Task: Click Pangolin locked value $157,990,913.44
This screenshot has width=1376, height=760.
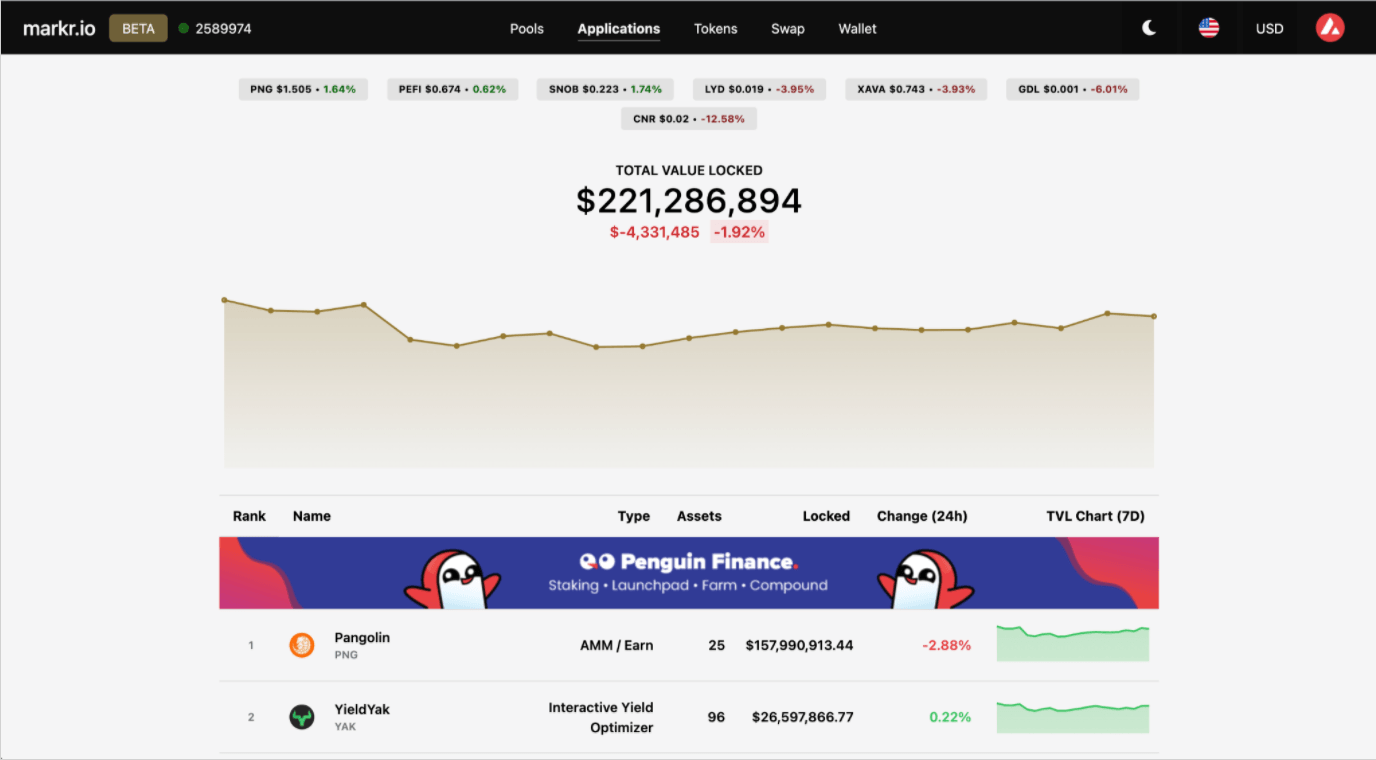Action: click(x=799, y=645)
